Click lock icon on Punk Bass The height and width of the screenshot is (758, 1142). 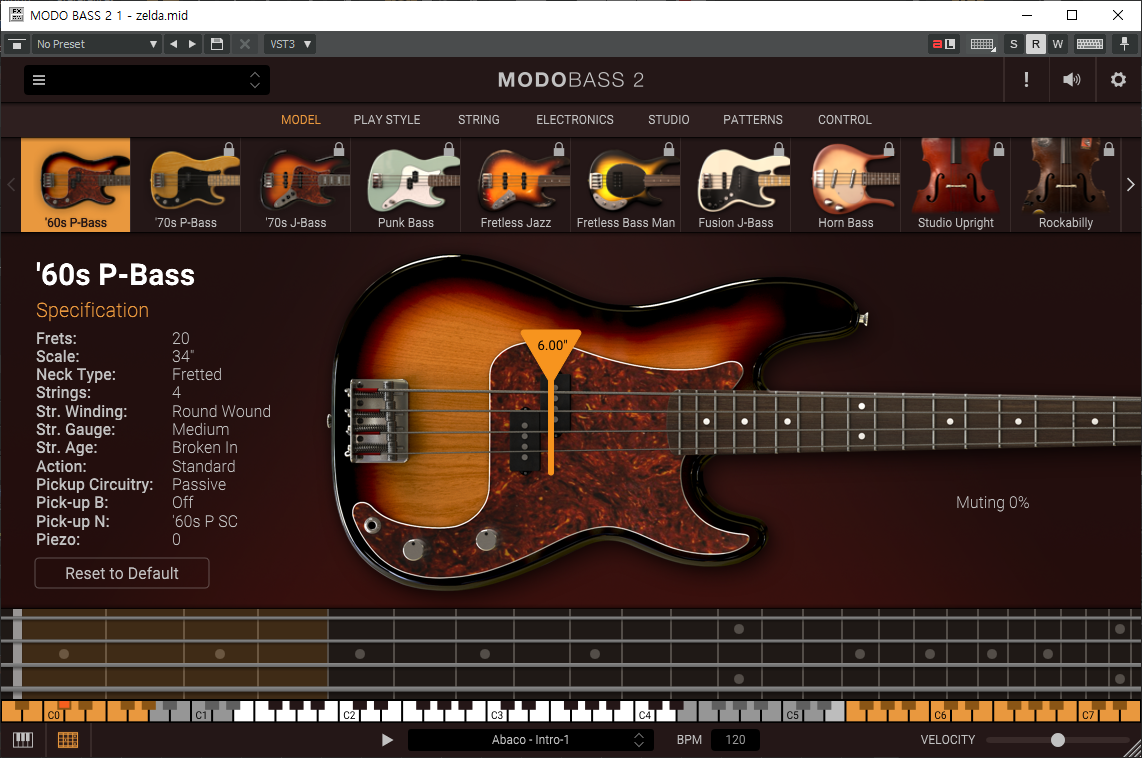tap(449, 149)
